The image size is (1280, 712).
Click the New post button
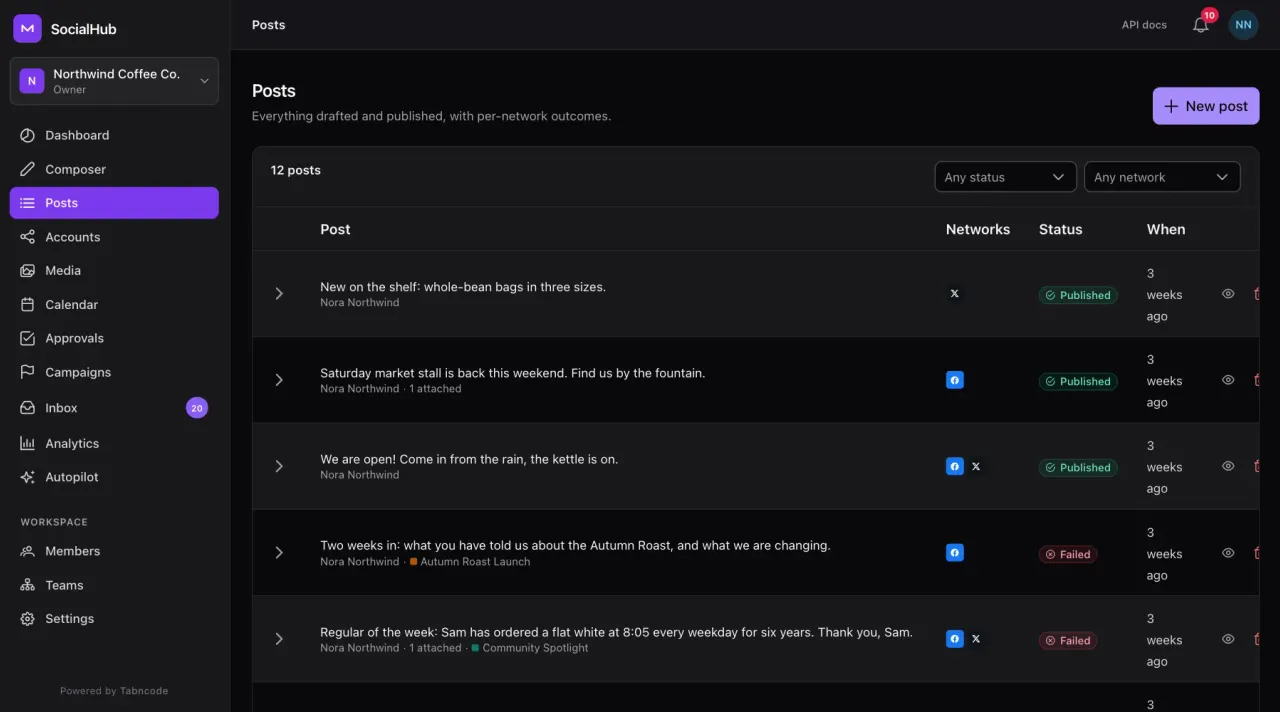click(1205, 106)
